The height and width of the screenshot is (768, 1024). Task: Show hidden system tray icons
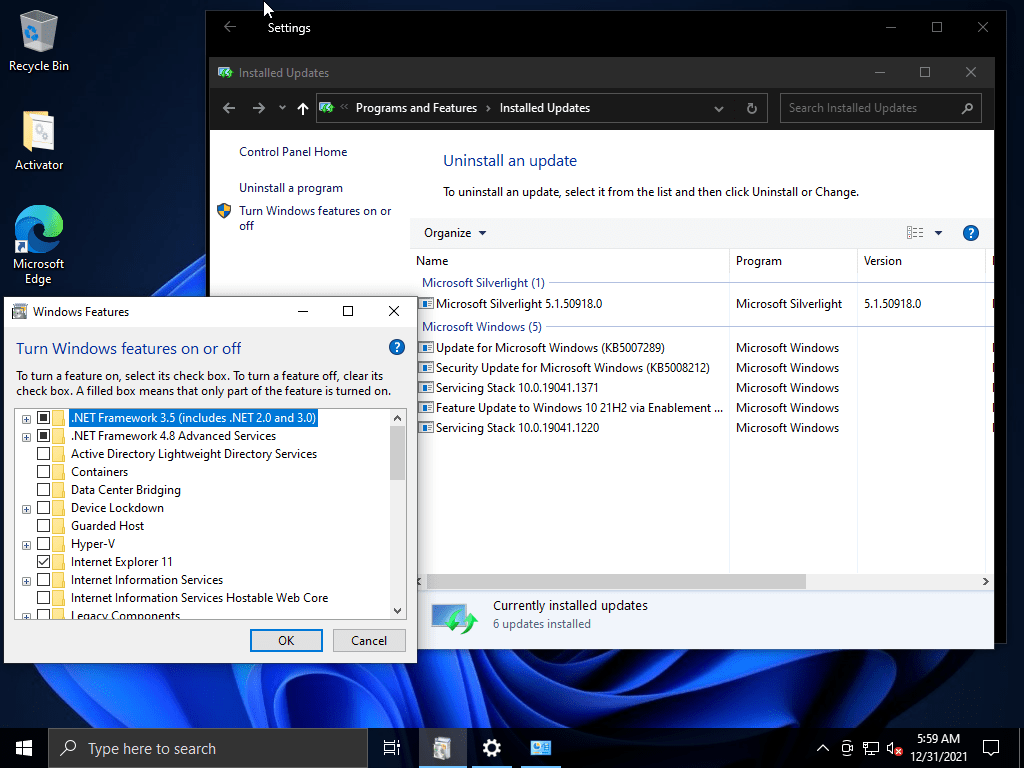(823, 748)
